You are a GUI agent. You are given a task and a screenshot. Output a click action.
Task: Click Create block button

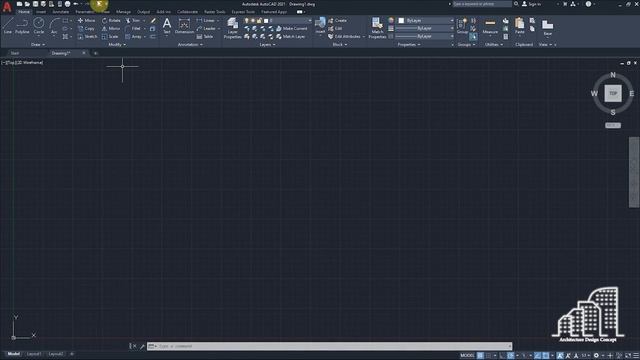pyautogui.click(x=338, y=20)
